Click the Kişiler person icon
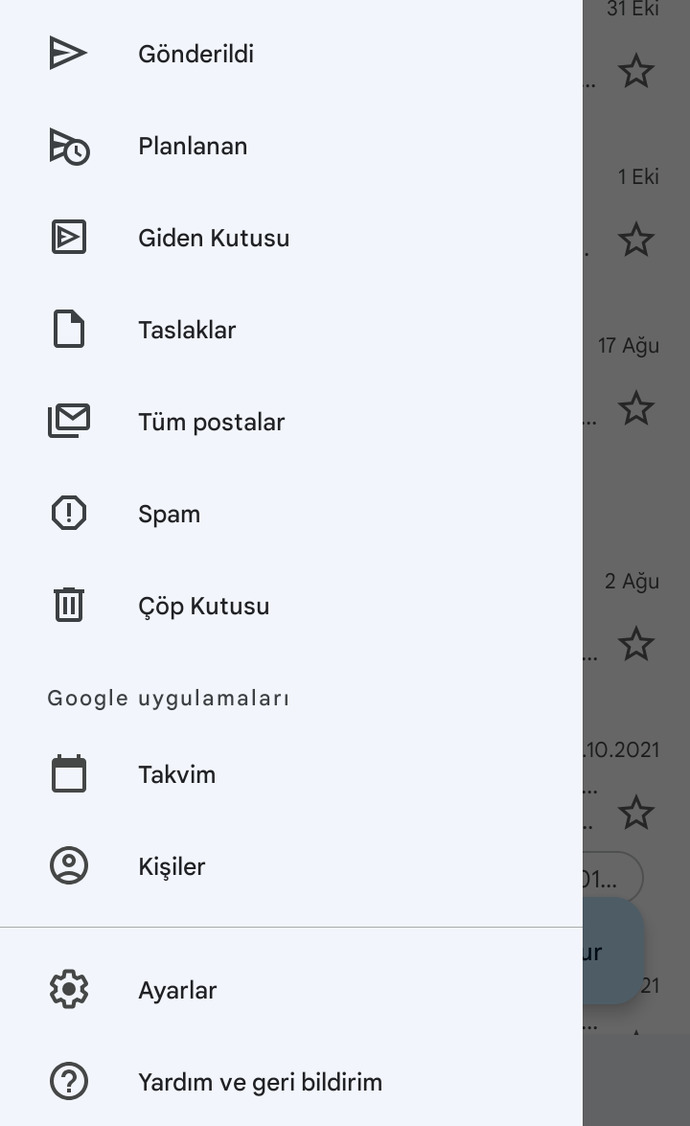The width and height of the screenshot is (690, 1126). pos(69,865)
